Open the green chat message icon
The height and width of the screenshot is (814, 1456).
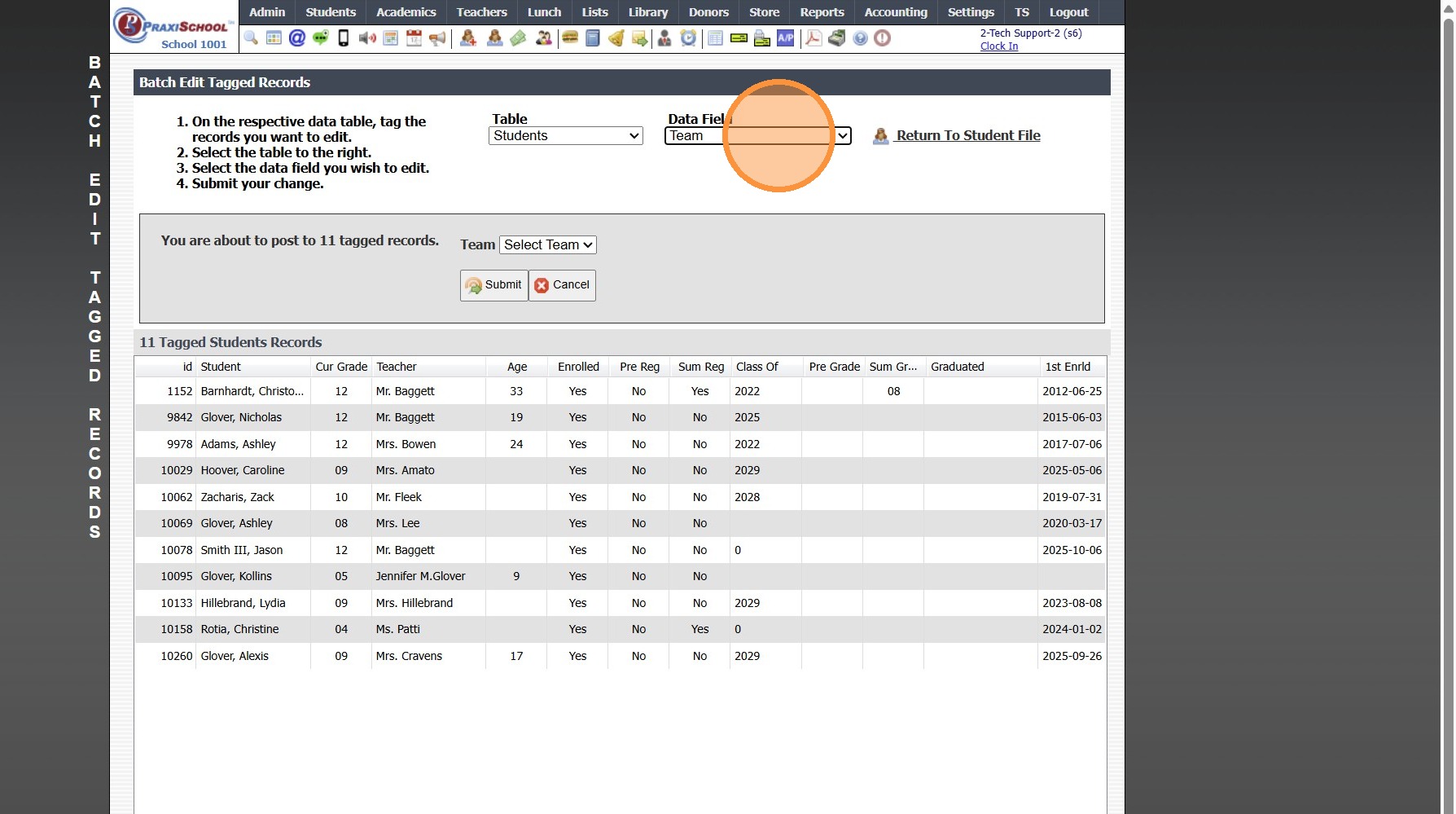coord(321,38)
